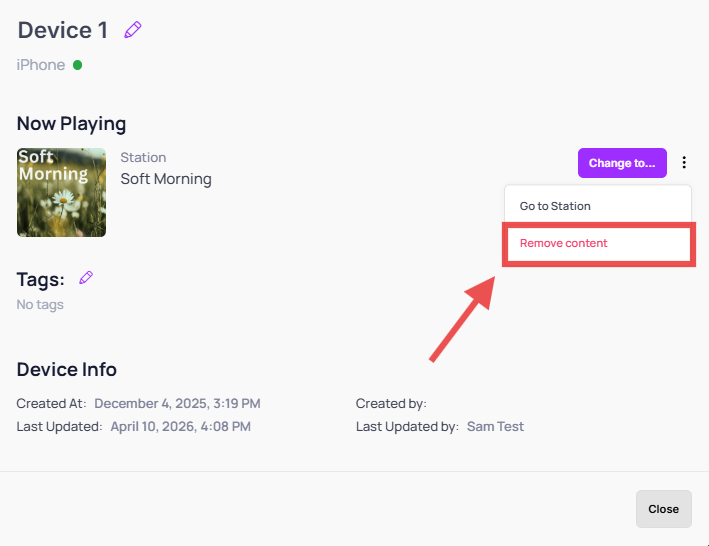Click the Device 1 title text

click(63, 30)
